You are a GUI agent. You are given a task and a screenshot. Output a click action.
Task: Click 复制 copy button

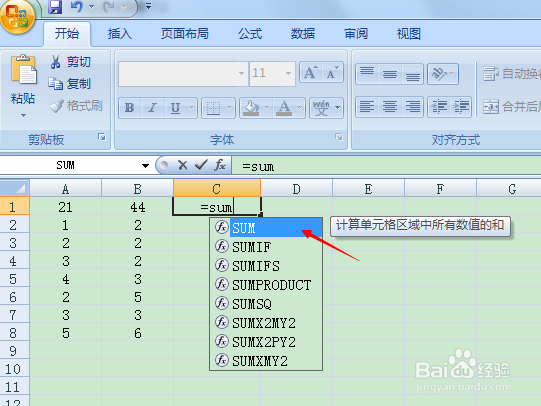(x=70, y=83)
